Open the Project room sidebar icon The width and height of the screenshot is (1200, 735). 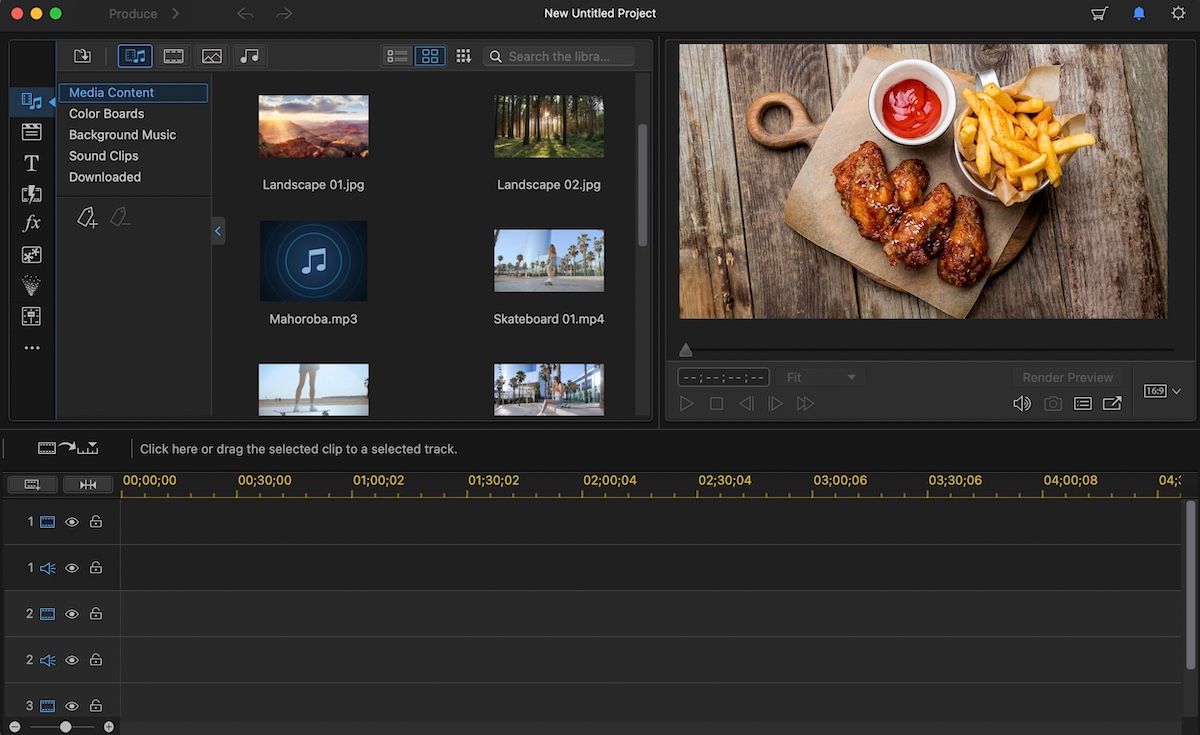(x=31, y=132)
